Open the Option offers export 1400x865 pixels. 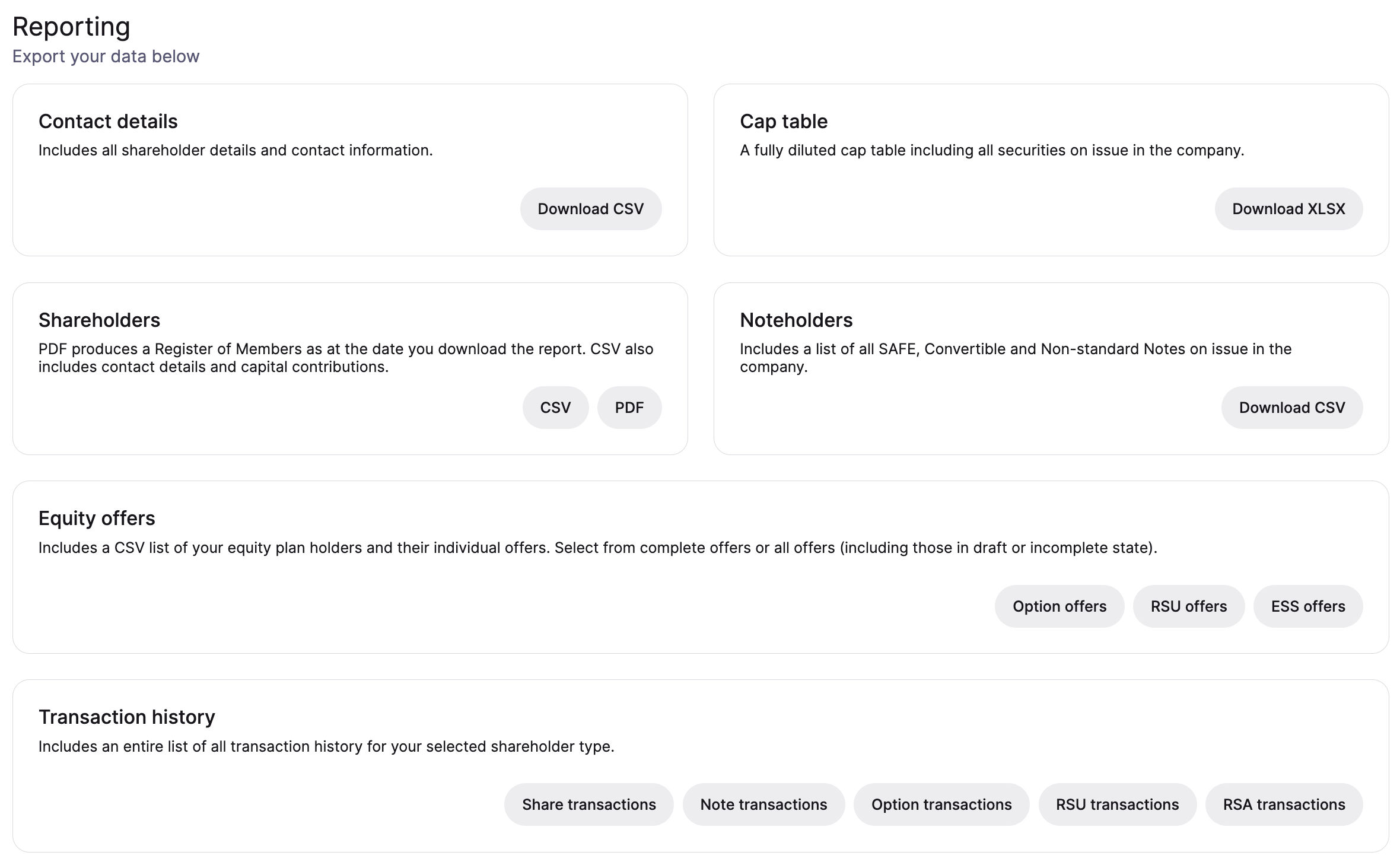pyautogui.click(x=1059, y=606)
